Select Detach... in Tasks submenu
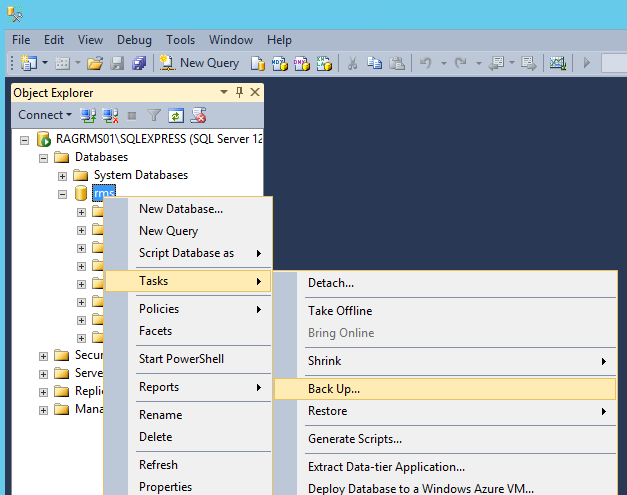The width and height of the screenshot is (627, 495). [445, 283]
